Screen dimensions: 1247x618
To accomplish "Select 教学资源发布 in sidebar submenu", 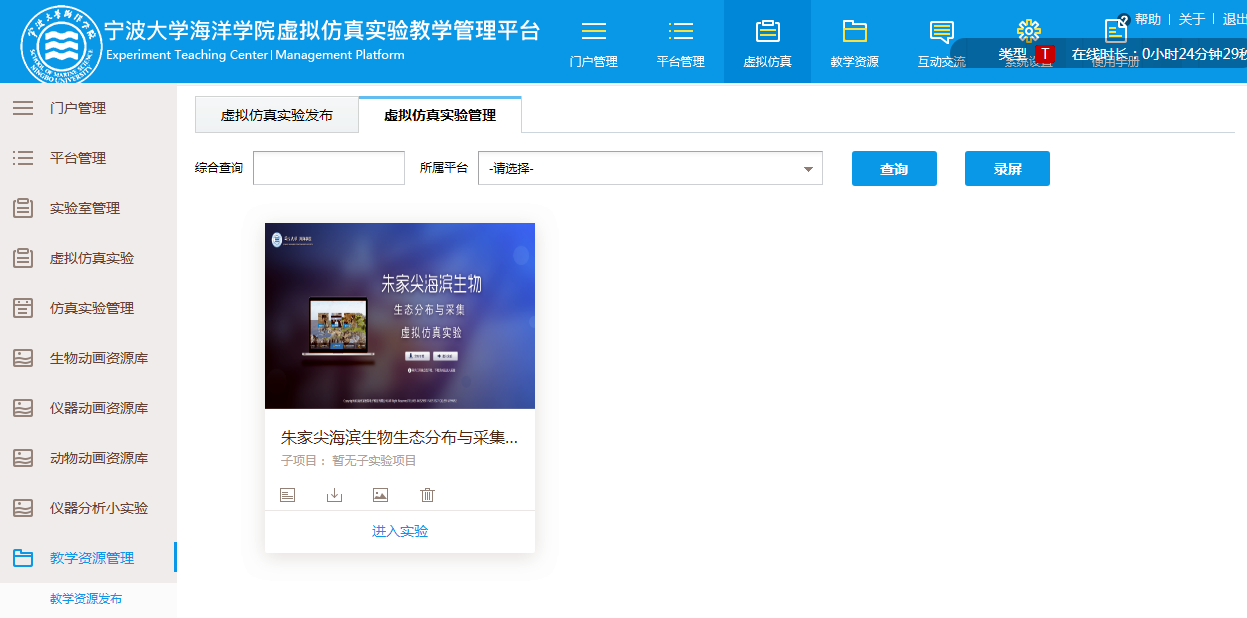I will pyautogui.click(x=86, y=599).
